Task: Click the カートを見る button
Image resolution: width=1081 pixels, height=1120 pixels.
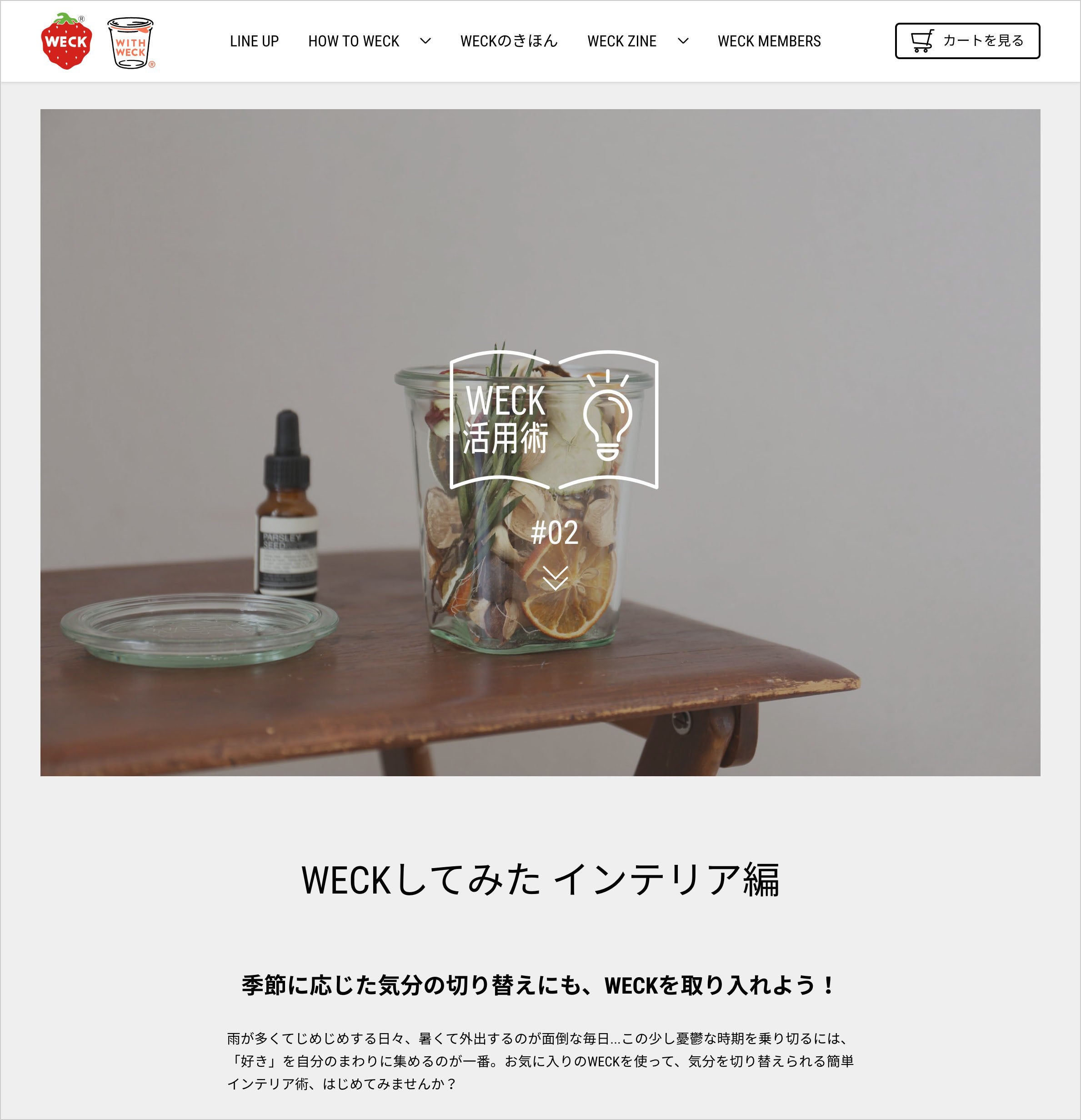Action: (967, 41)
